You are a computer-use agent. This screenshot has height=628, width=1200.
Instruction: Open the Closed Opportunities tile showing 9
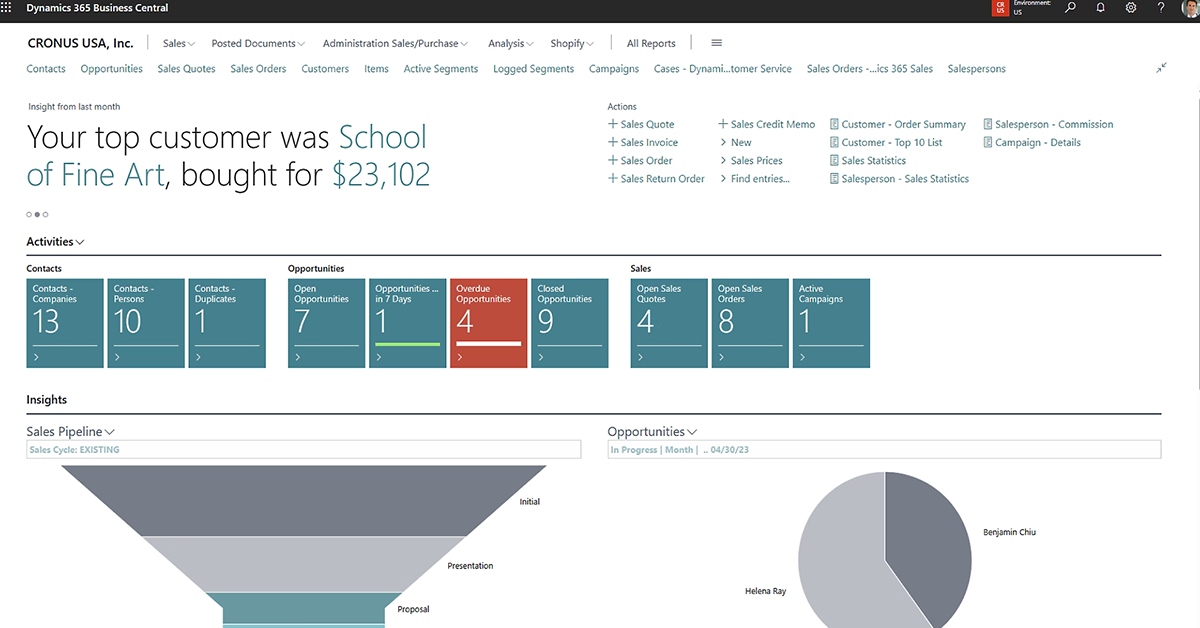570,323
